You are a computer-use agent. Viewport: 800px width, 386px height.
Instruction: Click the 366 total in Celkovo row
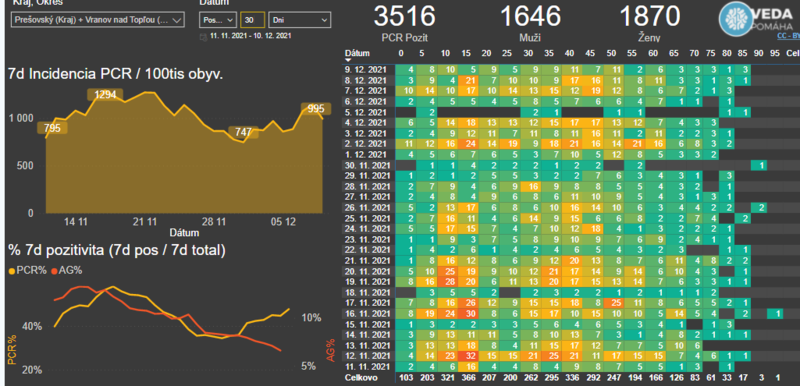(467, 378)
